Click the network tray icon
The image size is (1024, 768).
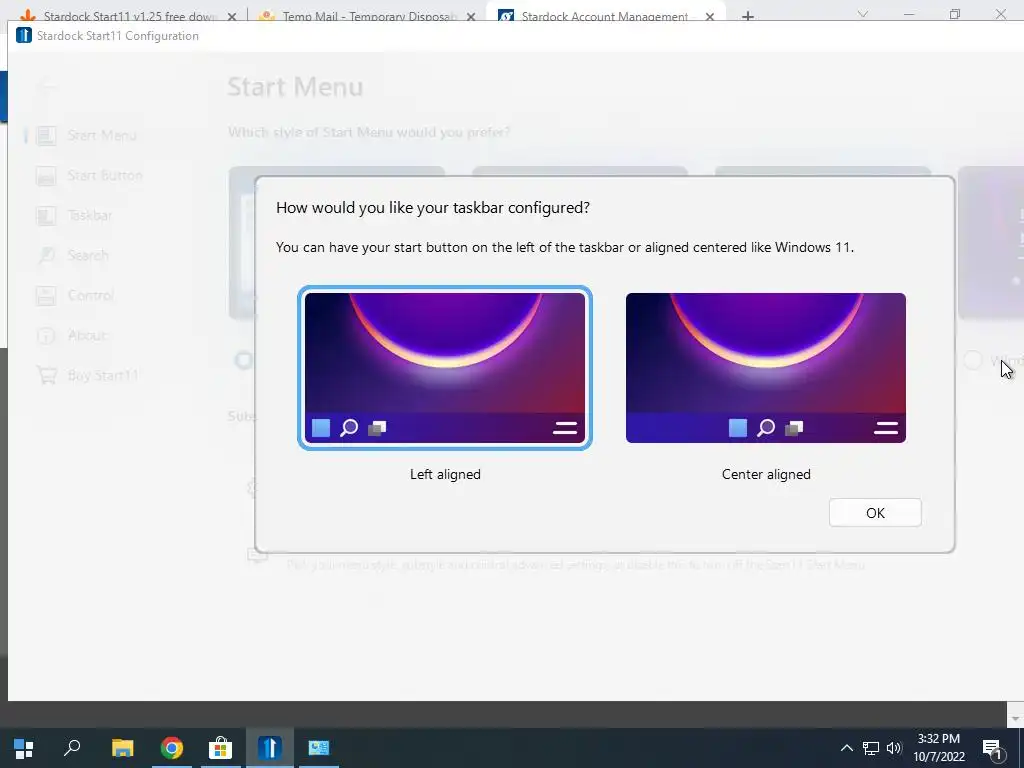click(871, 748)
